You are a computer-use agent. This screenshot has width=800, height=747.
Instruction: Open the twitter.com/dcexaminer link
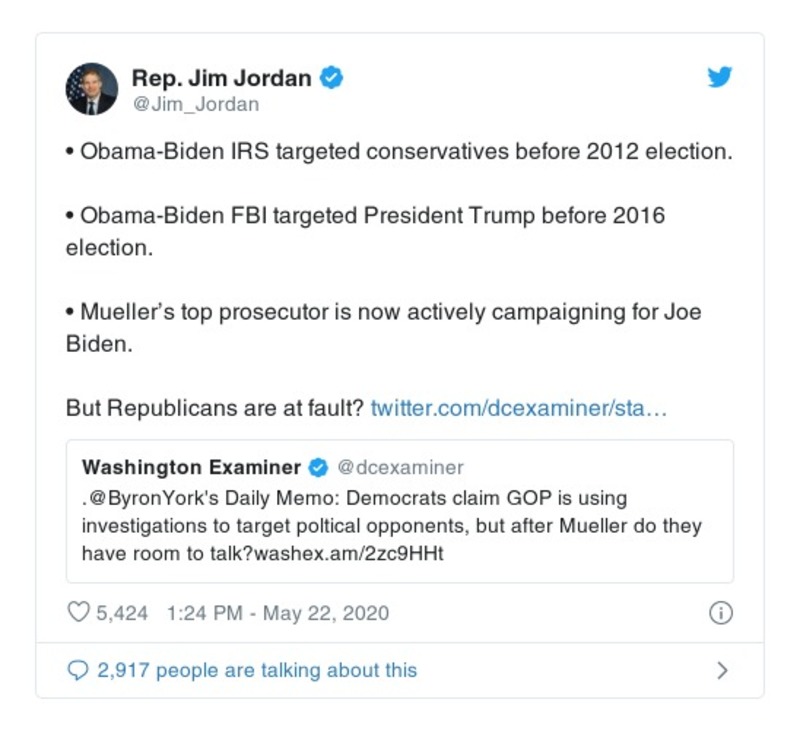point(518,408)
